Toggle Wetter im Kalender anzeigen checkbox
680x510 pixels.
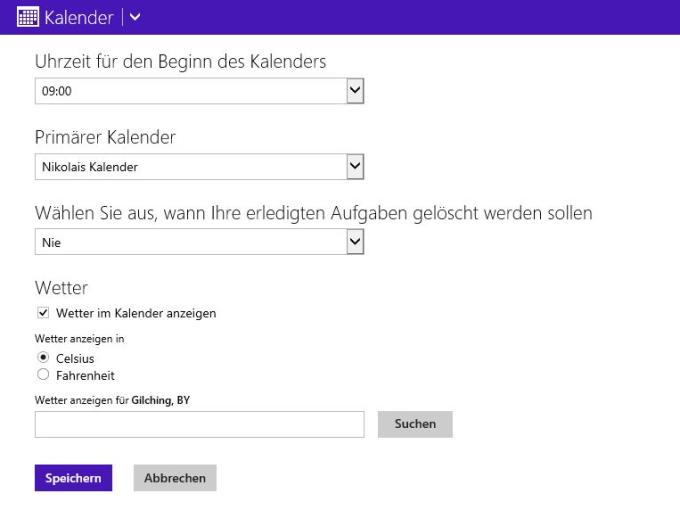coord(43,313)
